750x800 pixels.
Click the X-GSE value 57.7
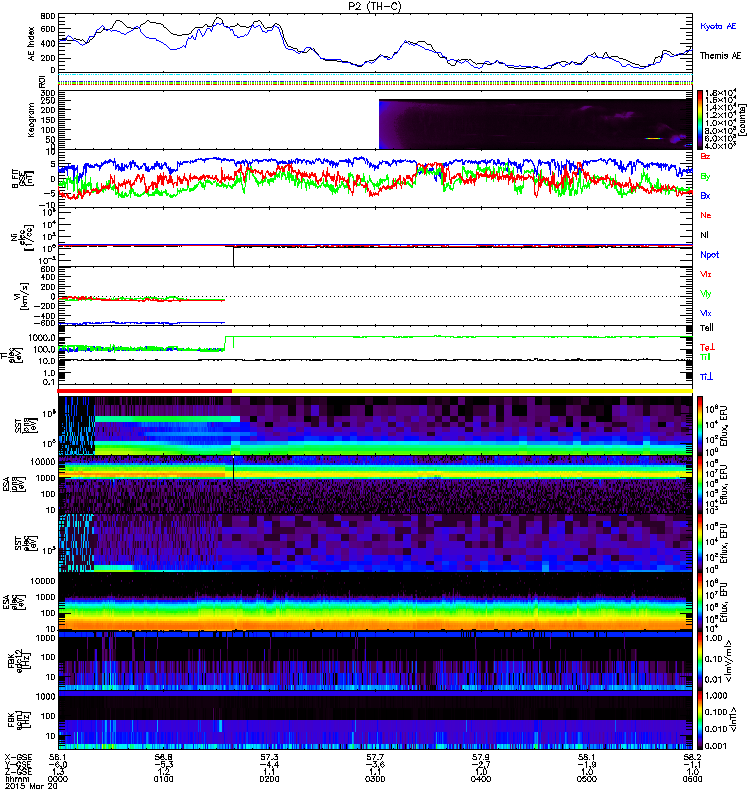375,758
